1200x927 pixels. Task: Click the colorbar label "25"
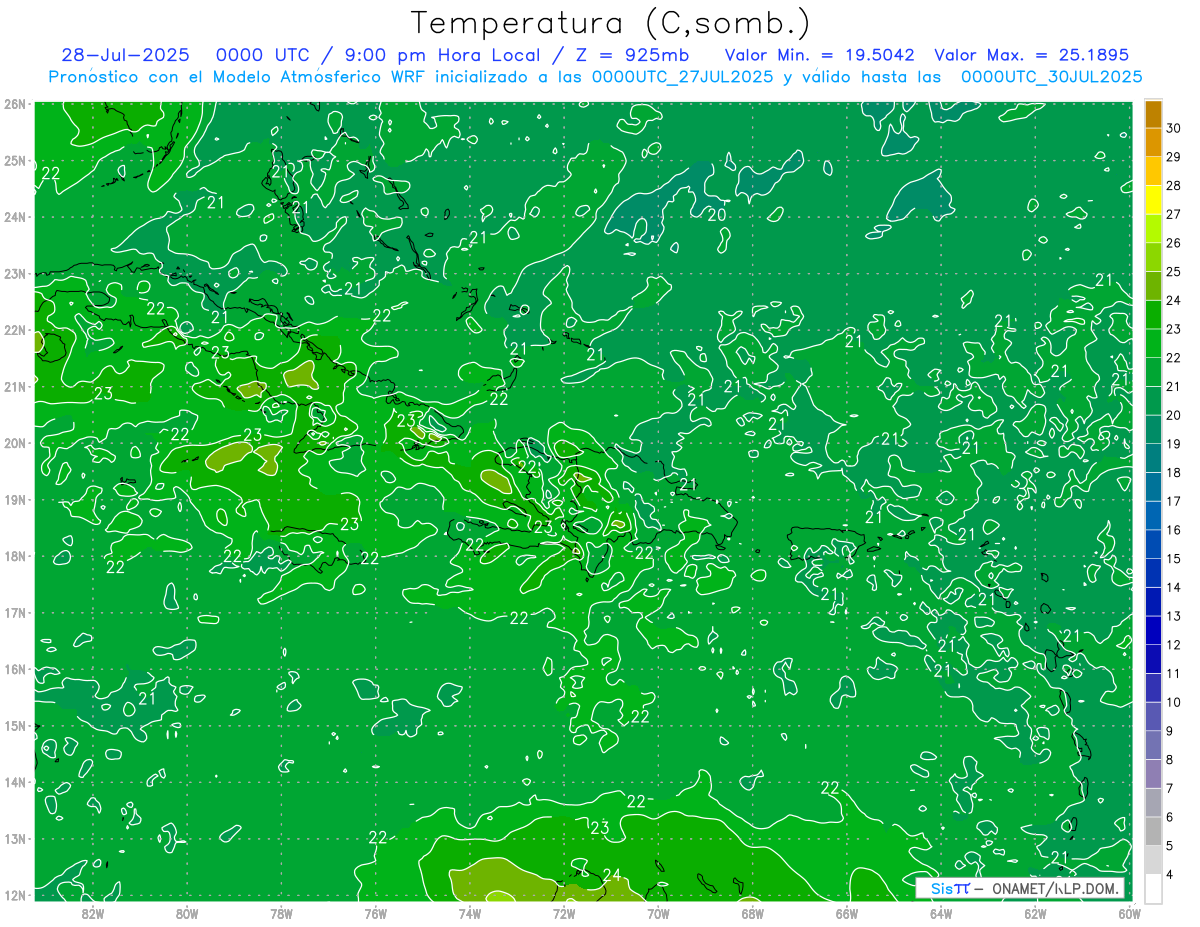pyautogui.click(x=1174, y=271)
